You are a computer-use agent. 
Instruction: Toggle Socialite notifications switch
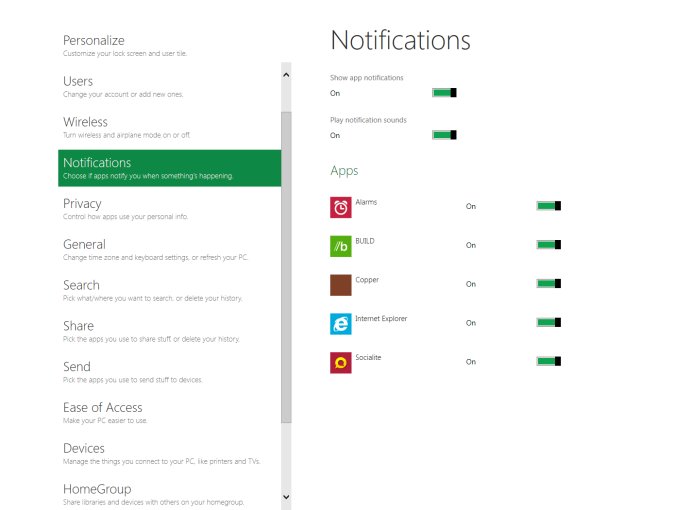(x=549, y=361)
